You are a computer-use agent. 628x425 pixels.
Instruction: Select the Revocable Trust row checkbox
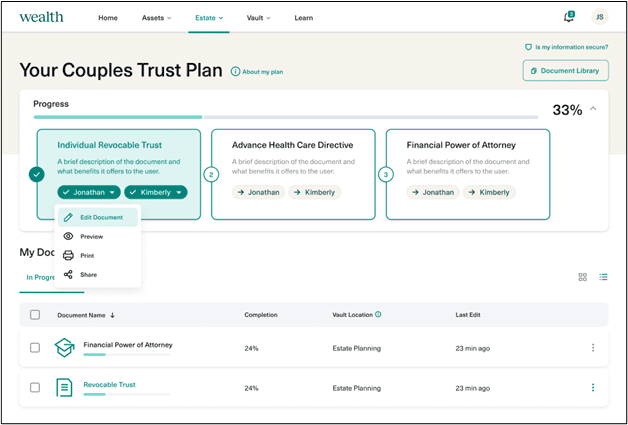[35, 387]
